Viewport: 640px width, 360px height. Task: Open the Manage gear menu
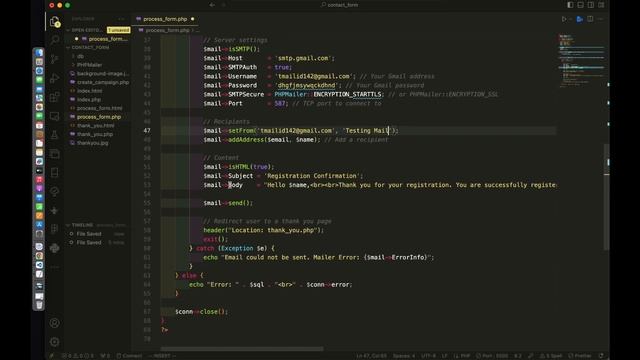[55, 342]
